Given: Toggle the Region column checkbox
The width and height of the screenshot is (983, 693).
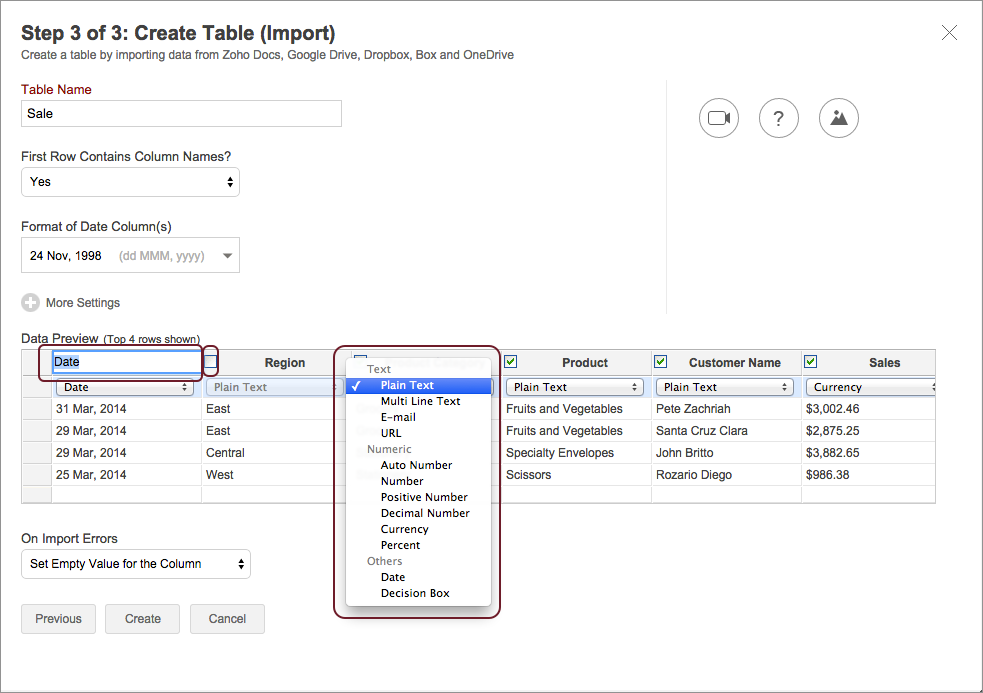Looking at the screenshot, I should pyautogui.click(x=211, y=362).
